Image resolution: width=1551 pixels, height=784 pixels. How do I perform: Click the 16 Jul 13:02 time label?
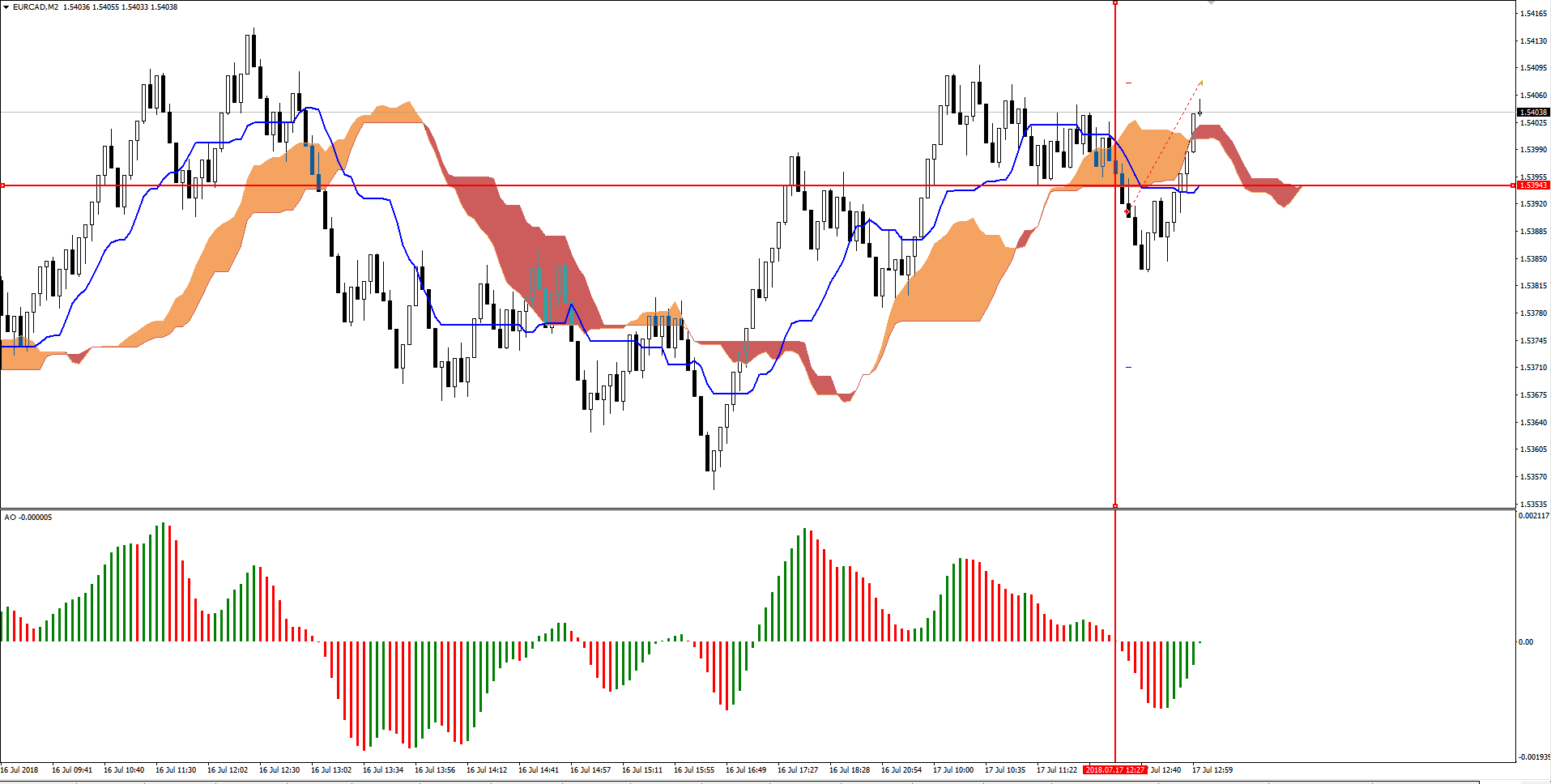331,770
